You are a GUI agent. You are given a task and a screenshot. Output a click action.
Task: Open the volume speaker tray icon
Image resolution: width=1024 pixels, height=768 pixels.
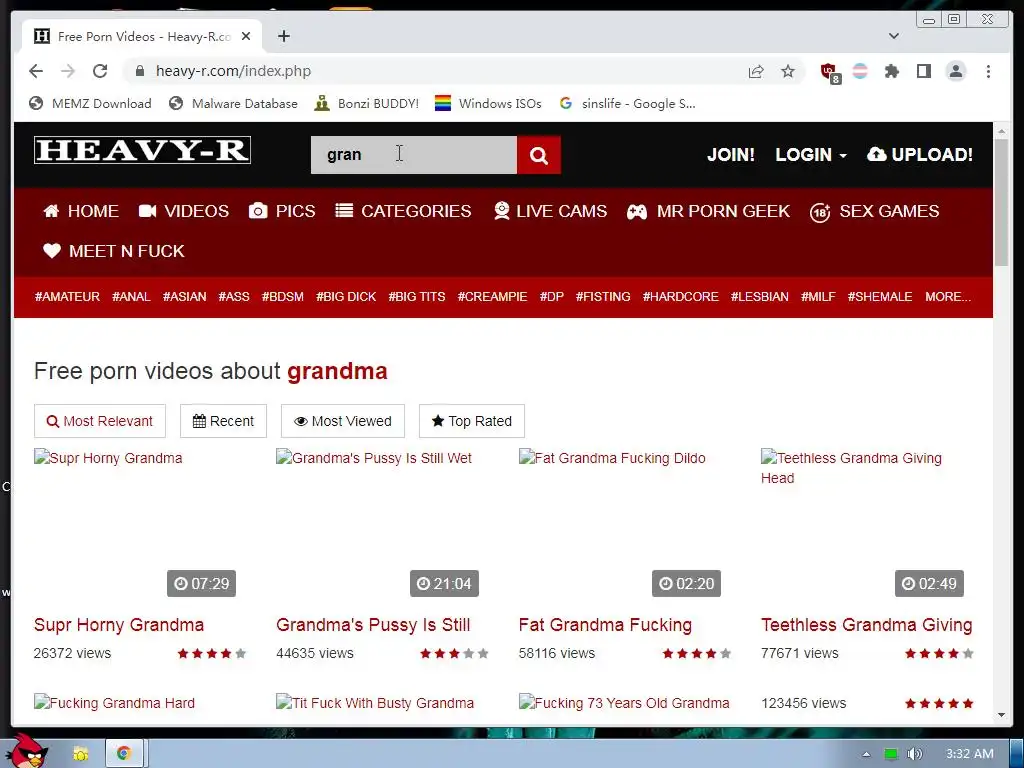[915, 754]
